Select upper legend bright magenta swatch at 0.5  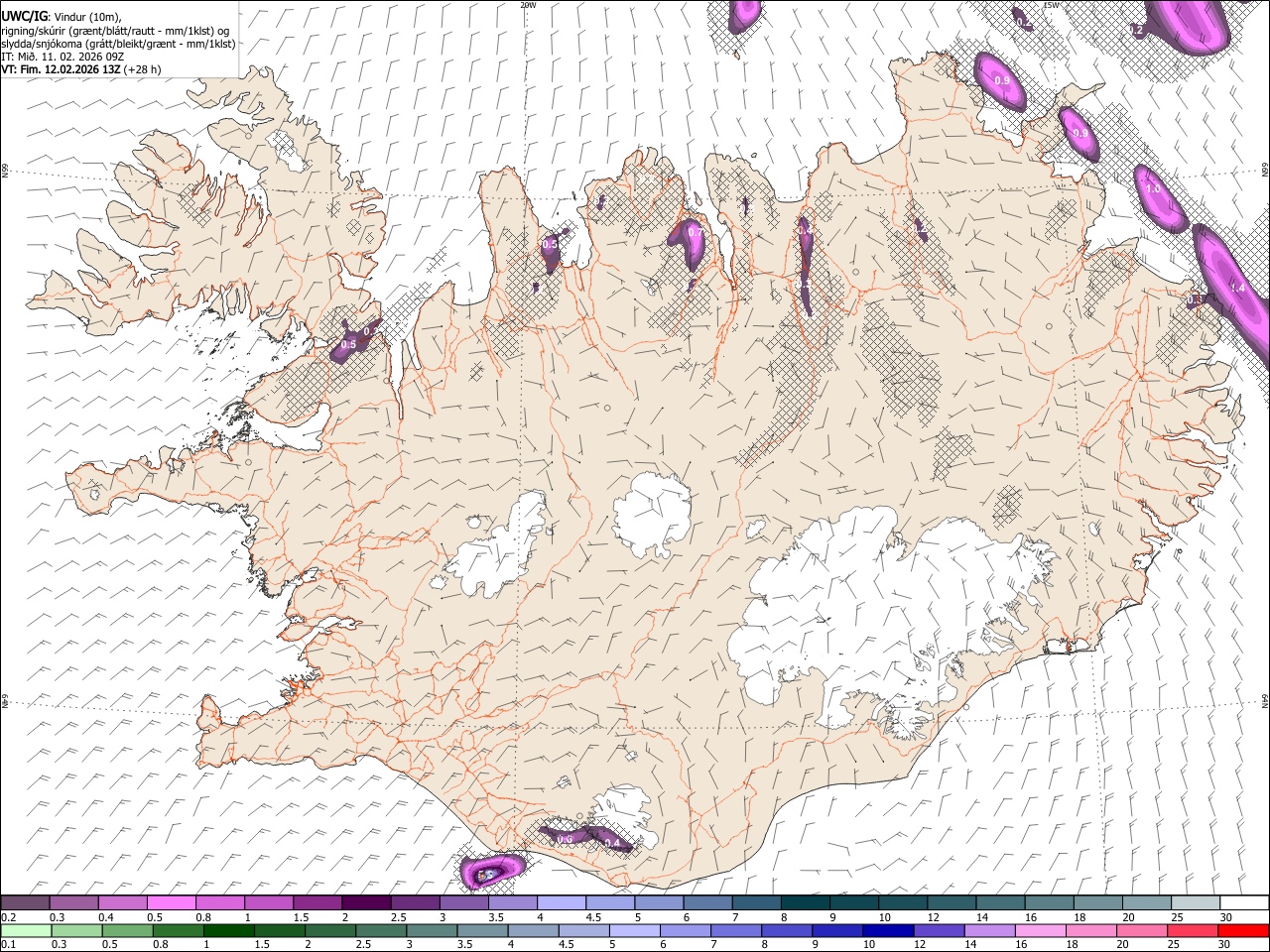(x=171, y=902)
